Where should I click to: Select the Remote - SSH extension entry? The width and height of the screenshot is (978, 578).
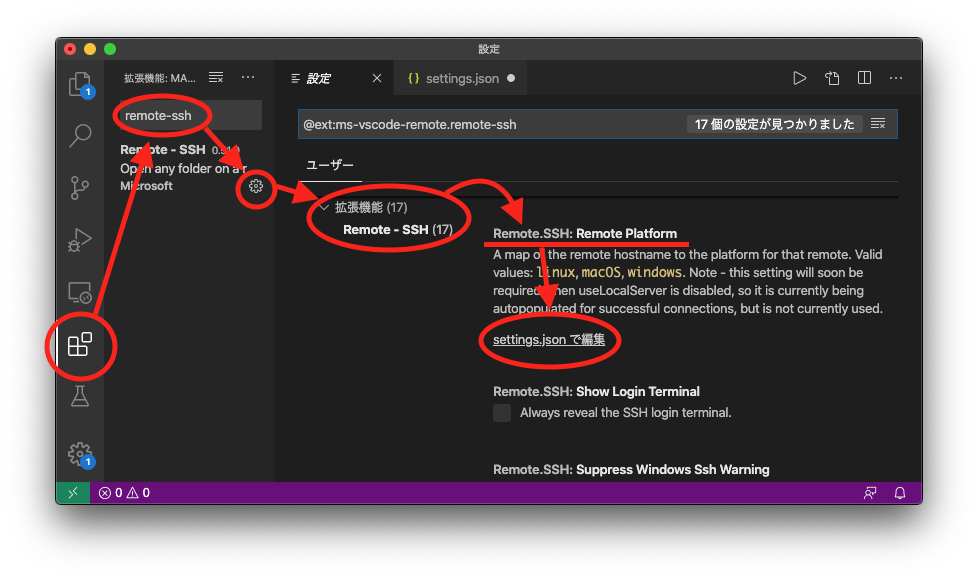click(x=190, y=167)
